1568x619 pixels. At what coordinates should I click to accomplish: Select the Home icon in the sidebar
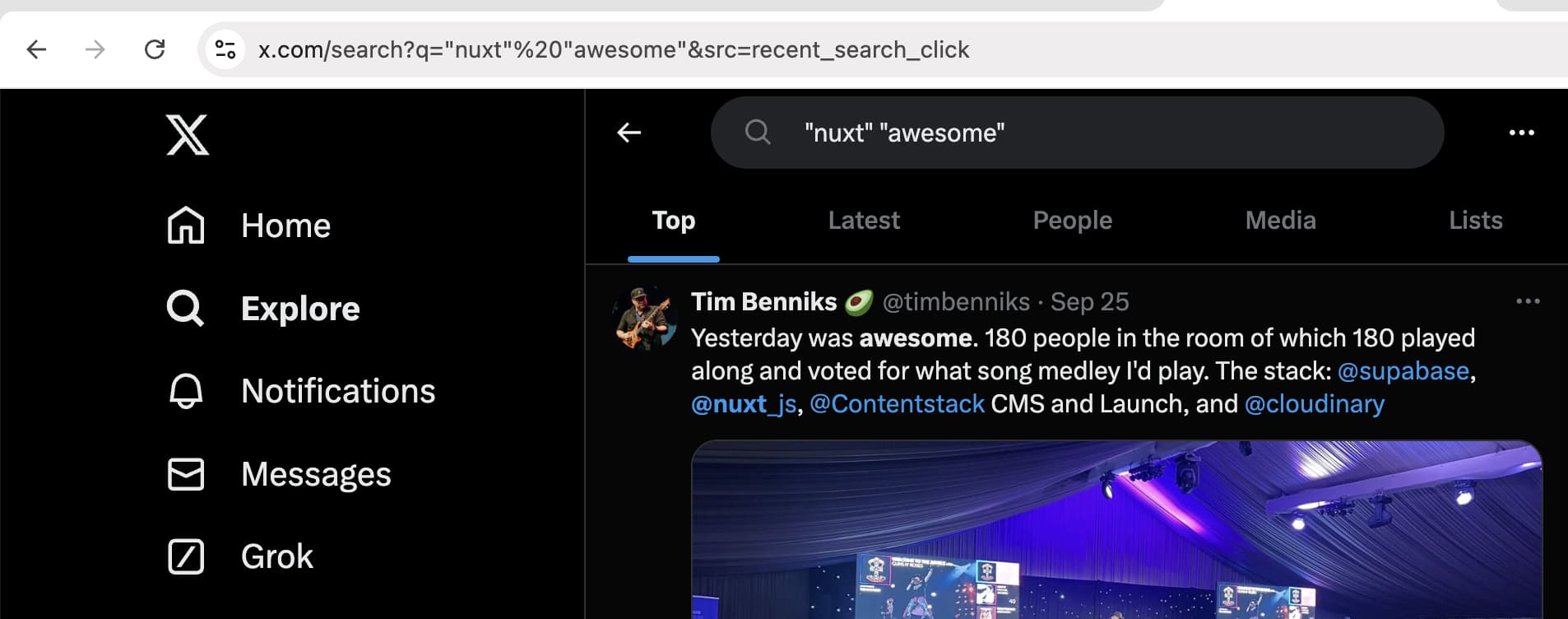pyautogui.click(x=185, y=225)
